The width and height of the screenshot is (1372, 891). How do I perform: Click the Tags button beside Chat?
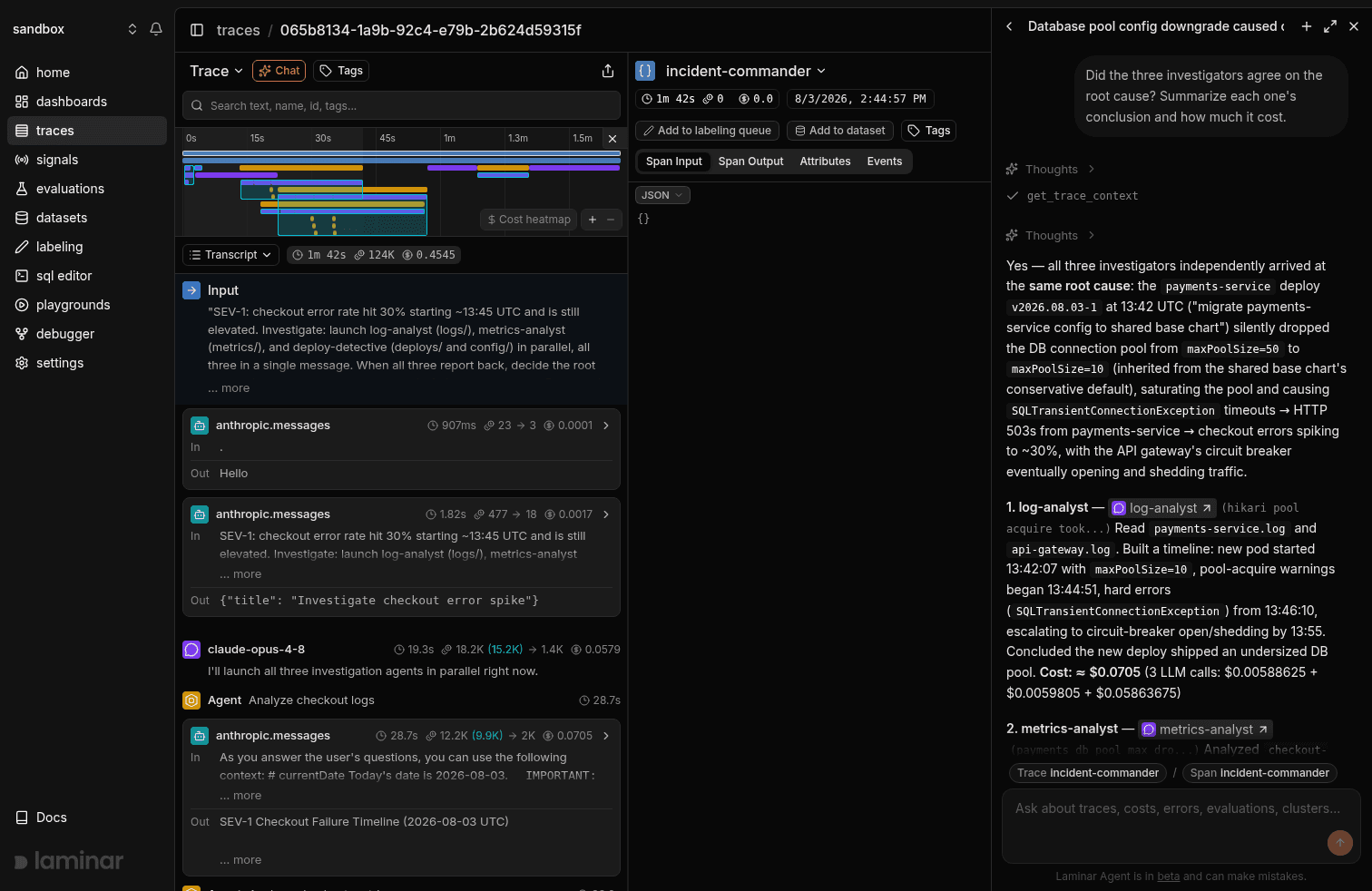click(x=341, y=71)
